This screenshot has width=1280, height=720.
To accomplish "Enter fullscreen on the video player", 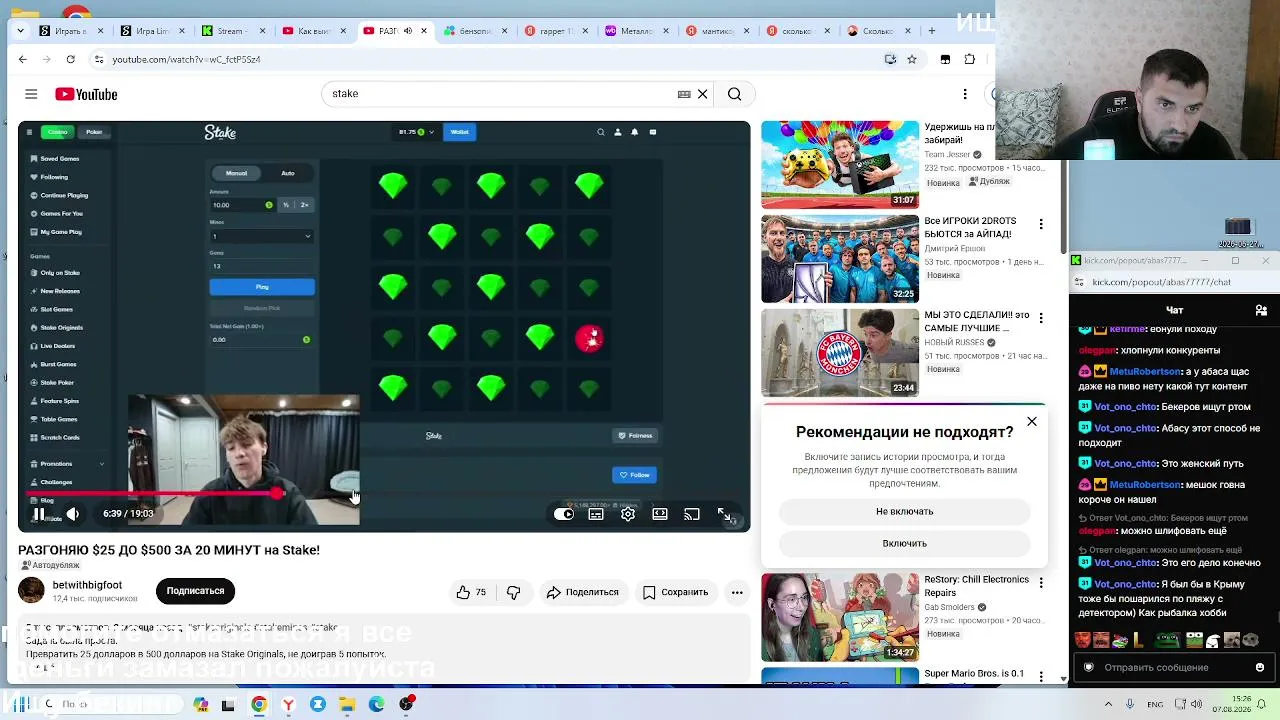I will point(724,514).
